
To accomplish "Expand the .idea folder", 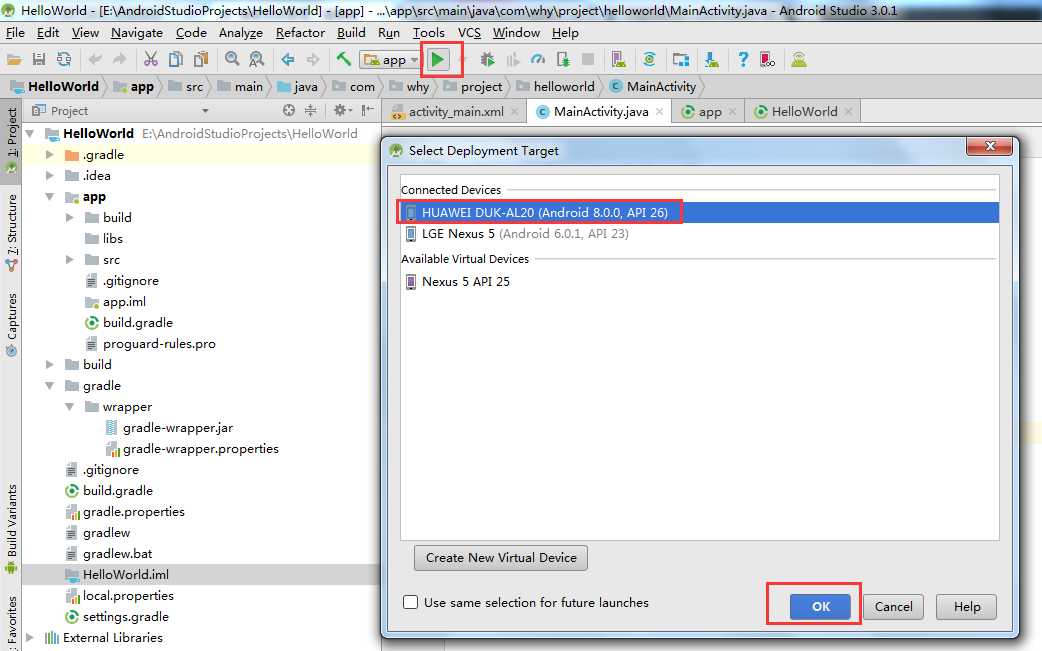I will (50, 175).
